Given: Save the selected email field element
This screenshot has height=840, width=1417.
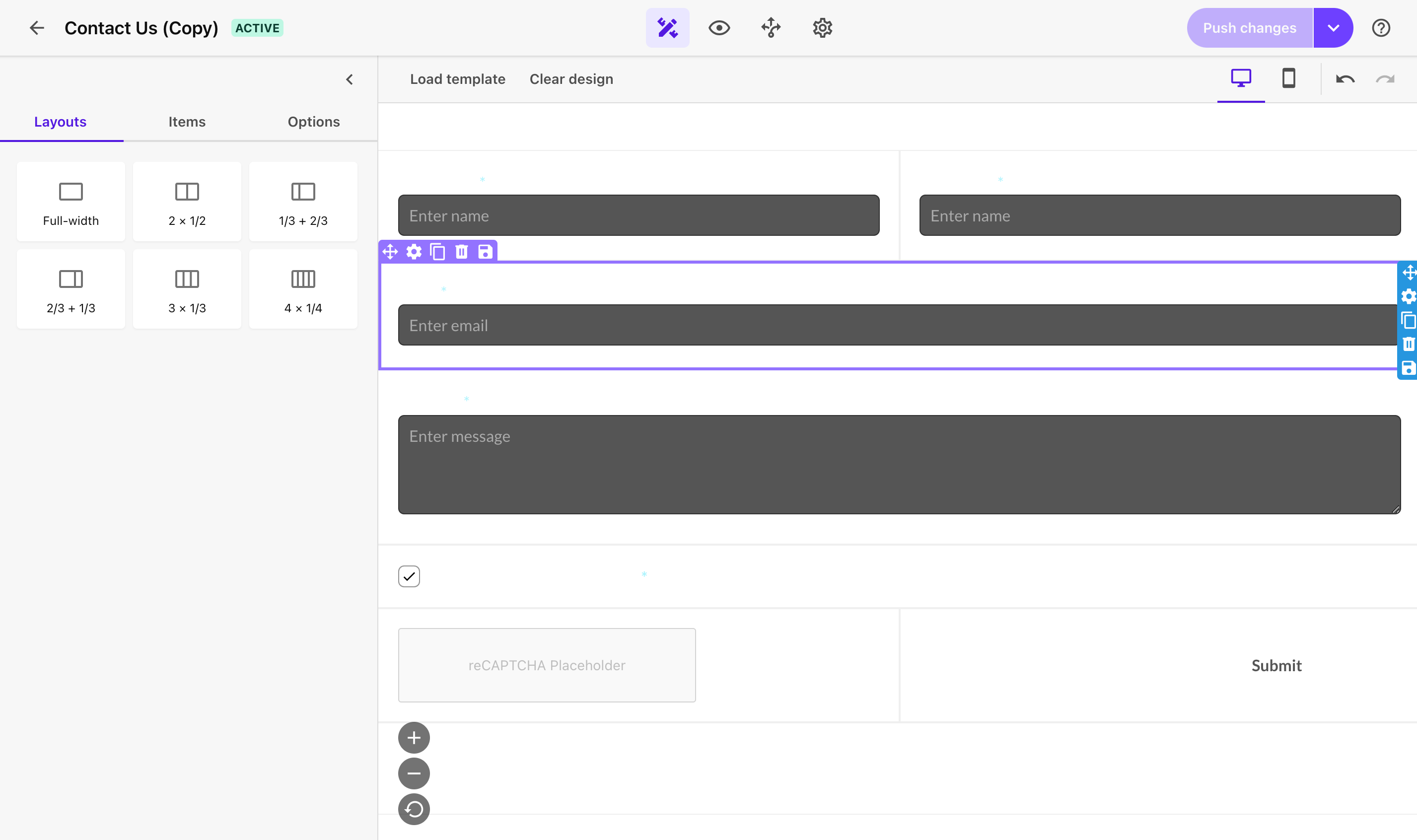Looking at the screenshot, I should point(486,251).
